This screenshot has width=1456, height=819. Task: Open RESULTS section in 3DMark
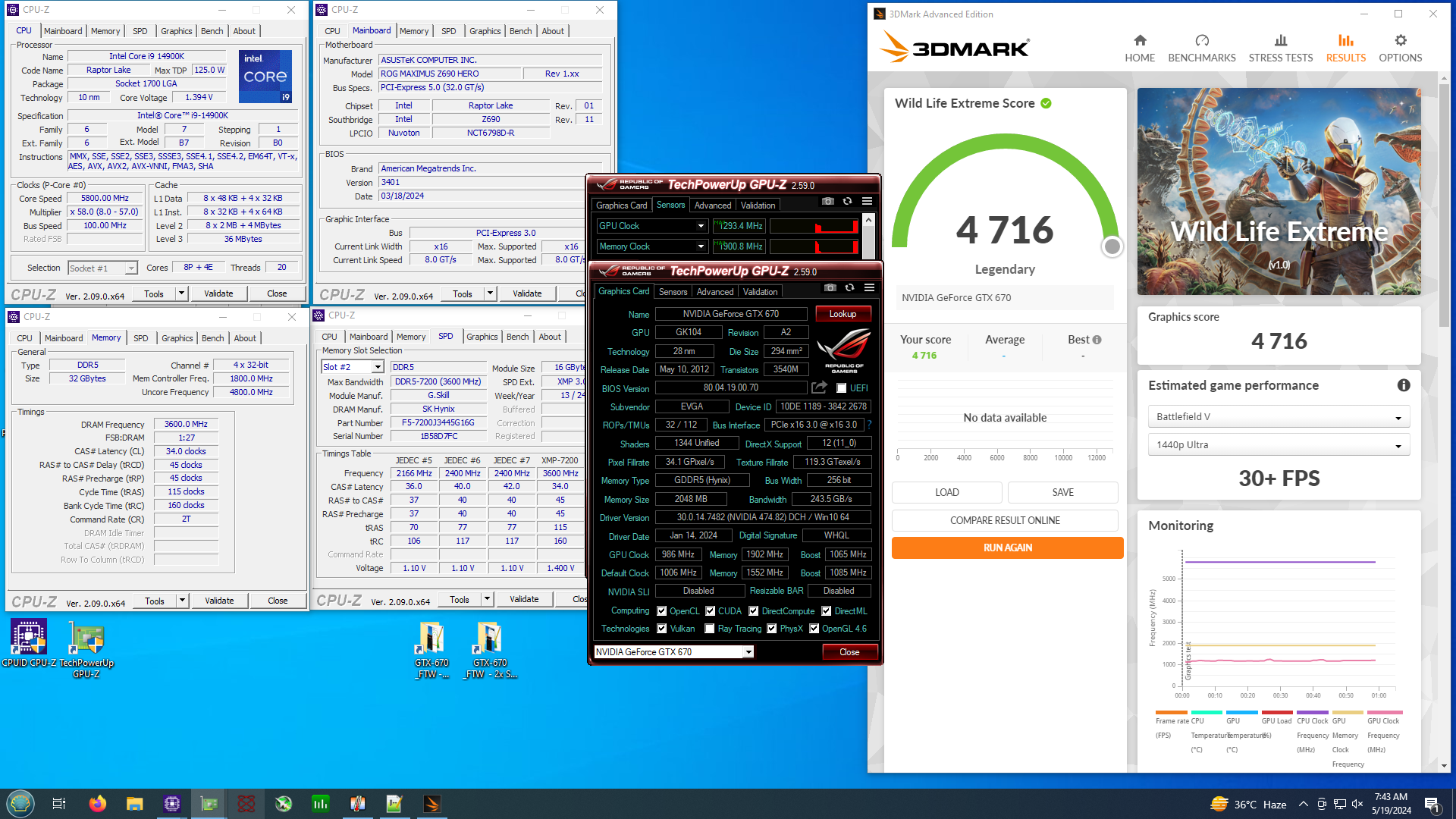pos(1345,48)
